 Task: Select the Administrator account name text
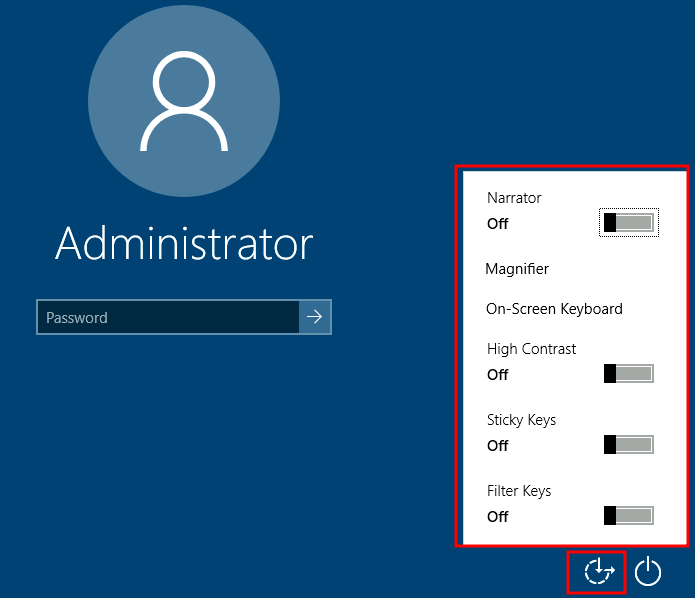[184, 243]
